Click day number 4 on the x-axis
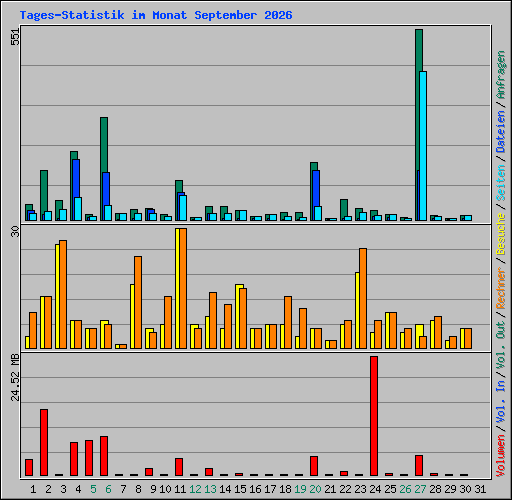 click(x=78, y=489)
